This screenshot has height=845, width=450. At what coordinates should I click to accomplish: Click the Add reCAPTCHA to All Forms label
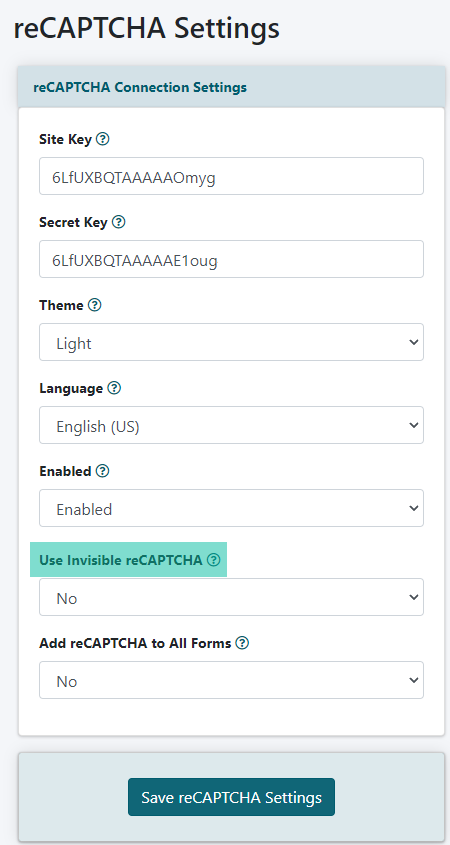135,643
